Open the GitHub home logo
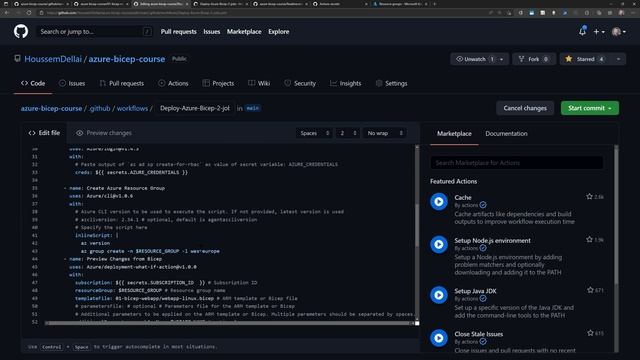 pyautogui.click(x=21, y=31)
